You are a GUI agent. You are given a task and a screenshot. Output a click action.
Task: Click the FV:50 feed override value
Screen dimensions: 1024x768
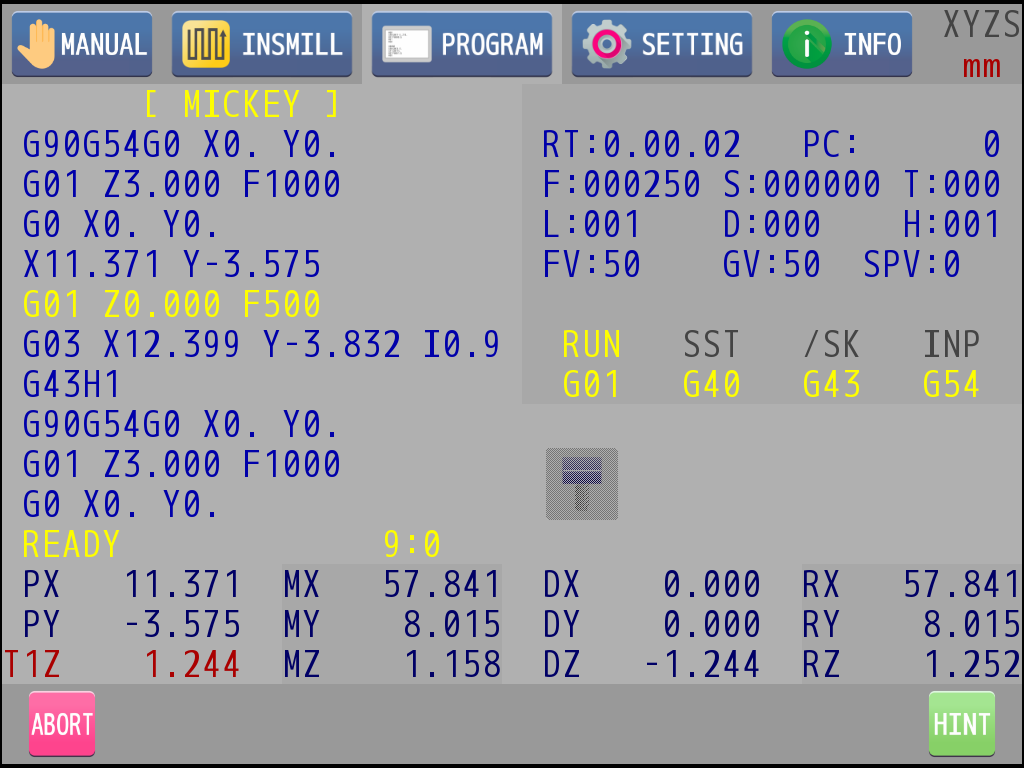591,265
